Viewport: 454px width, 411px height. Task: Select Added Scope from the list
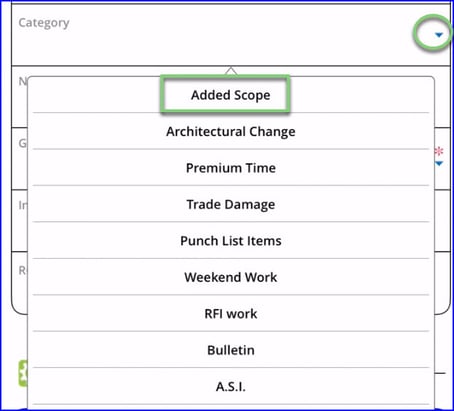coord(231,95)
